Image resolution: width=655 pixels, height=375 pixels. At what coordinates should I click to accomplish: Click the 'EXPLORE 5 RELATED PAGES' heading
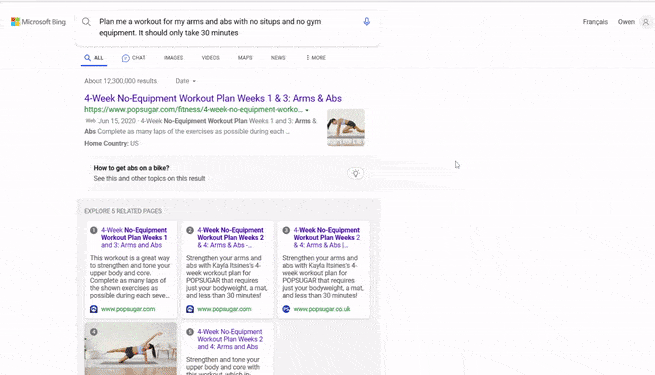click(123, 211)
